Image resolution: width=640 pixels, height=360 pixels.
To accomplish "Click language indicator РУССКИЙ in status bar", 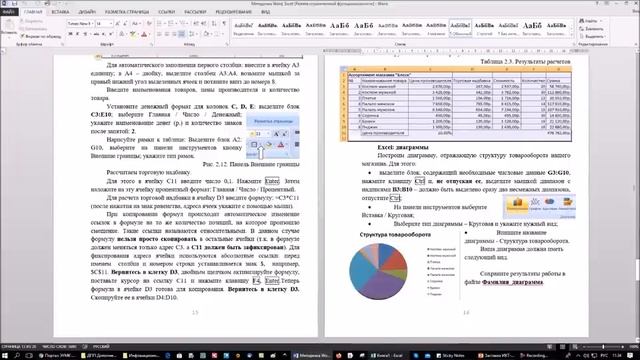I will (x=101, y=347).
